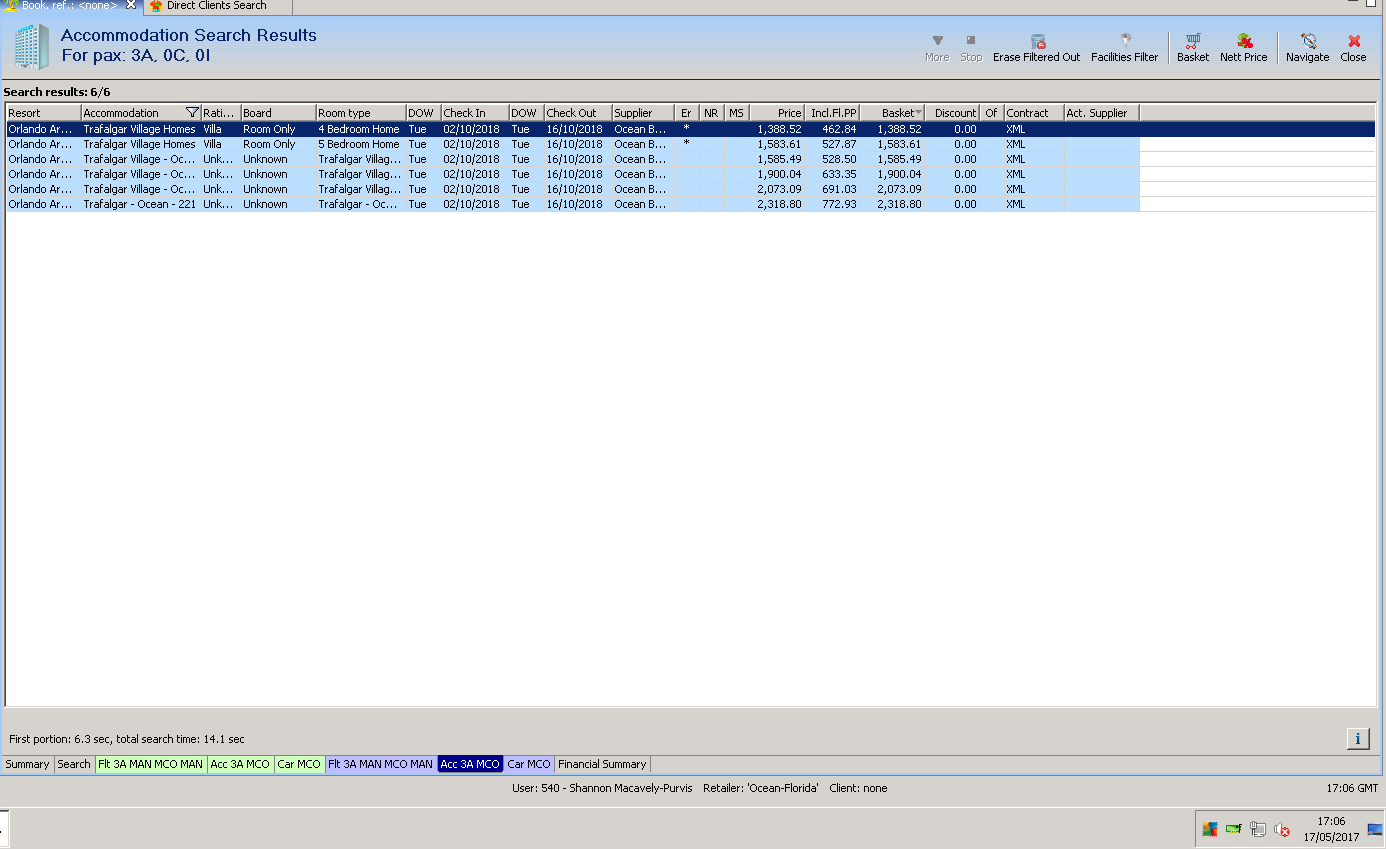Image resolution: width=1386 pixels, height=849 pixels.
Task: Click the muted volume tray icon
Action: tap(1282, 829)
